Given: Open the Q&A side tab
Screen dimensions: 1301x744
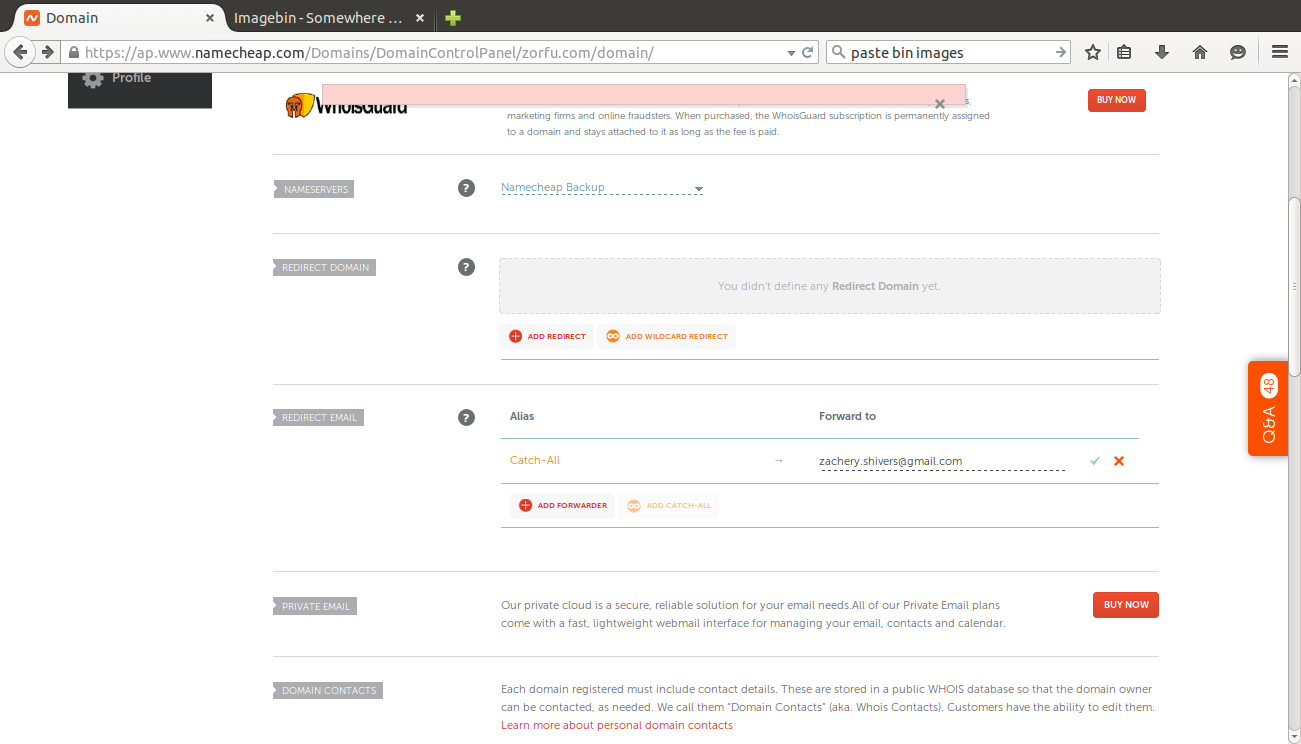Looking at the screenshot, I should coord(1268,409).
